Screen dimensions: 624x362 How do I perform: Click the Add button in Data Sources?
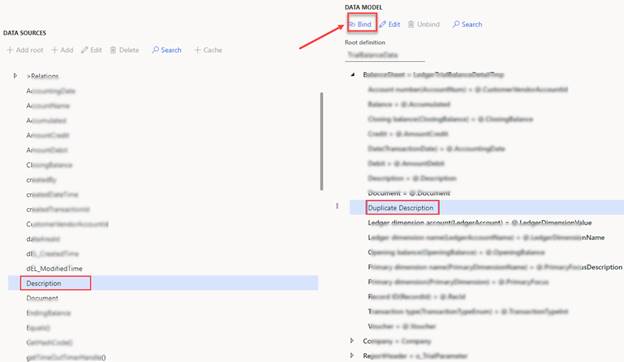pyautogui.click(x=62, y=50)
